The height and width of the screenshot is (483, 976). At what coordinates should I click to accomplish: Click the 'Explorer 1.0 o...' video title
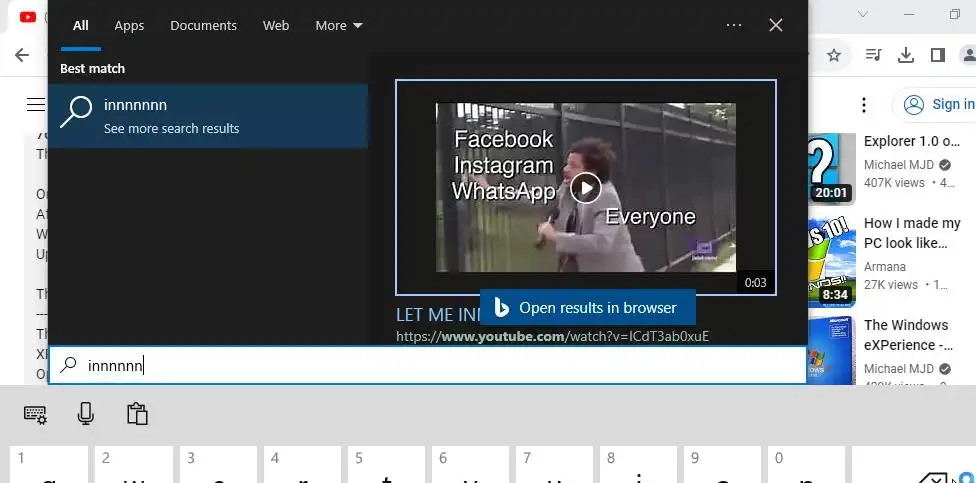coord(912,141)
